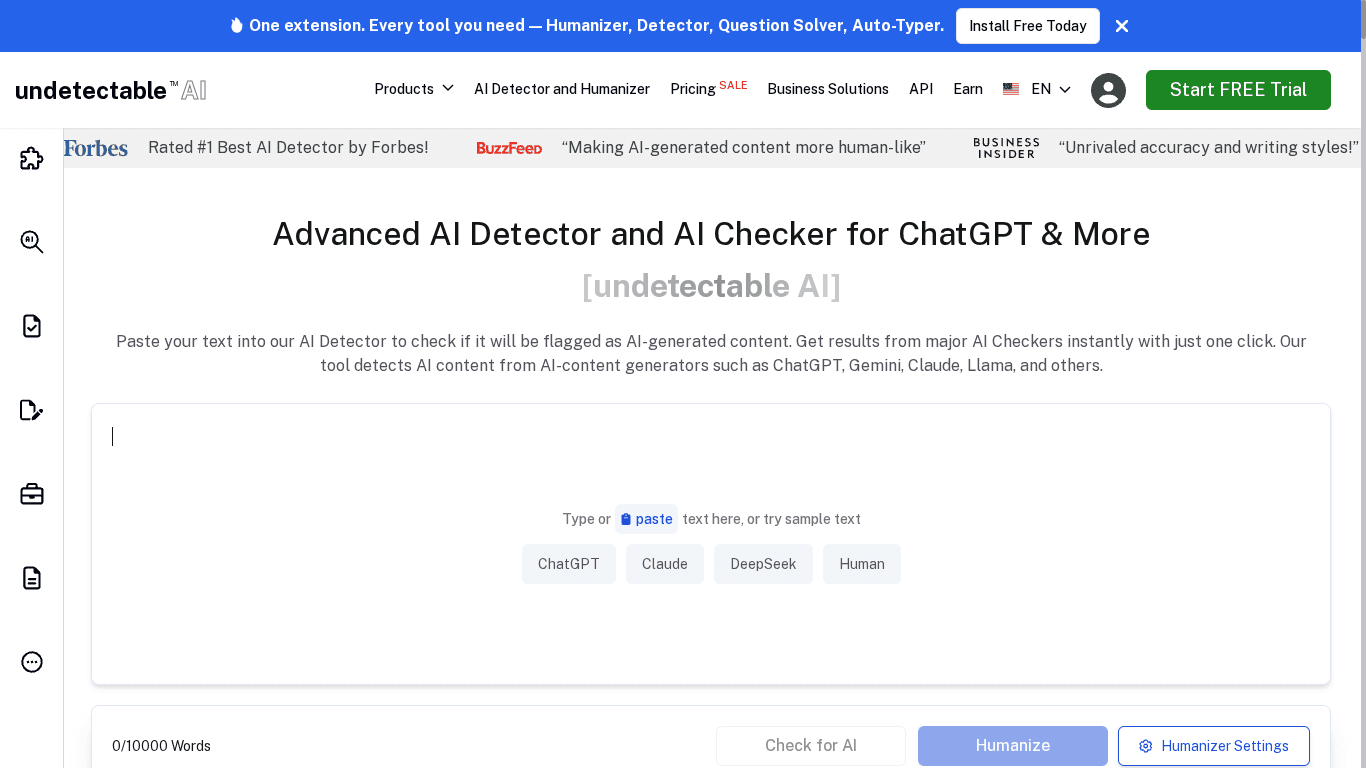The height and width of the screenshot is (768, 1366).
Task: Open the text document sidebar icon
Action: tap(32, 578)
